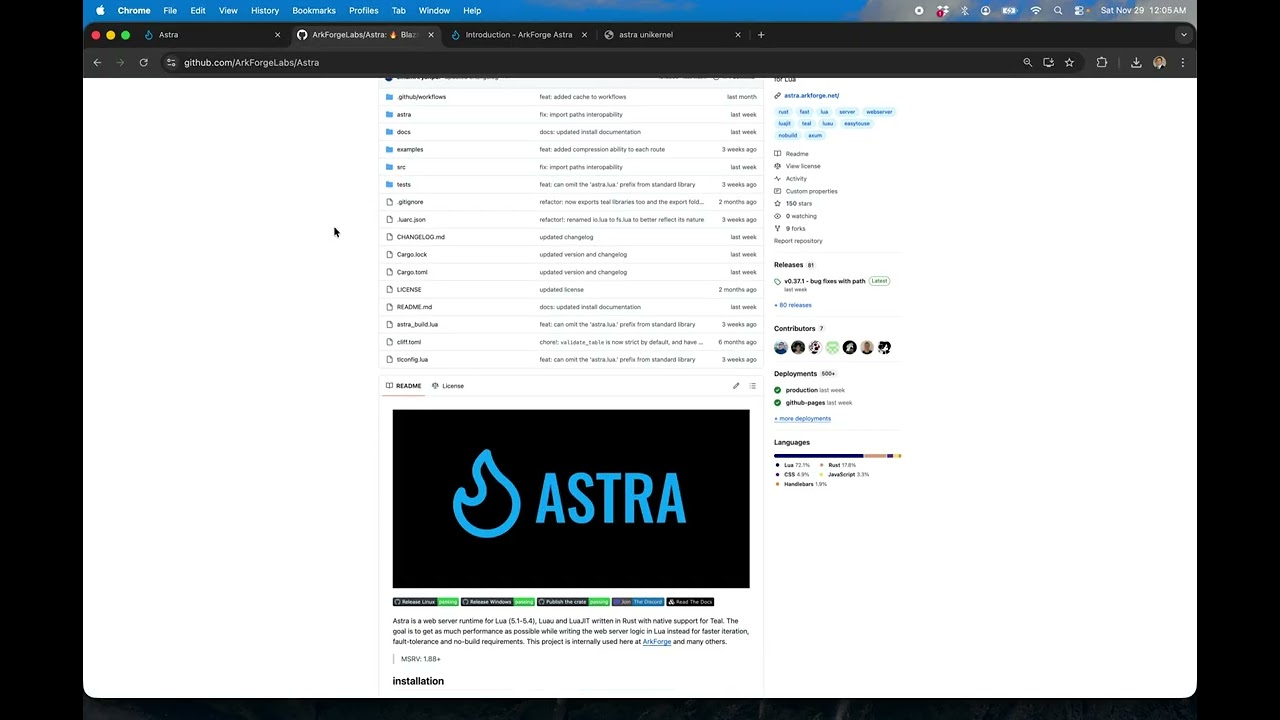Open Chrome three-dot menu

tap(1182, 62)
